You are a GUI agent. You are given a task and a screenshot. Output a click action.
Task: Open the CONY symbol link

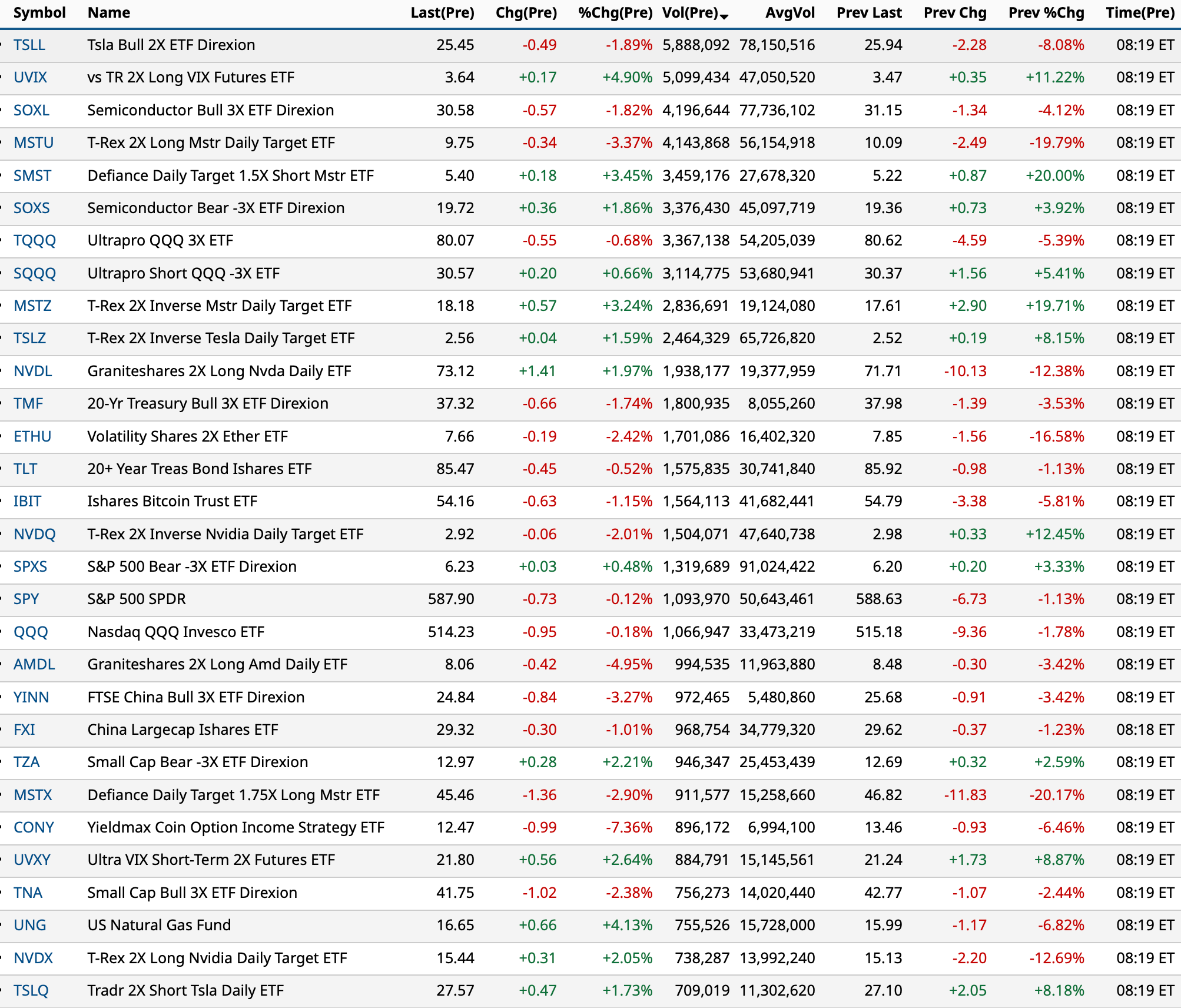pos(34,827)
